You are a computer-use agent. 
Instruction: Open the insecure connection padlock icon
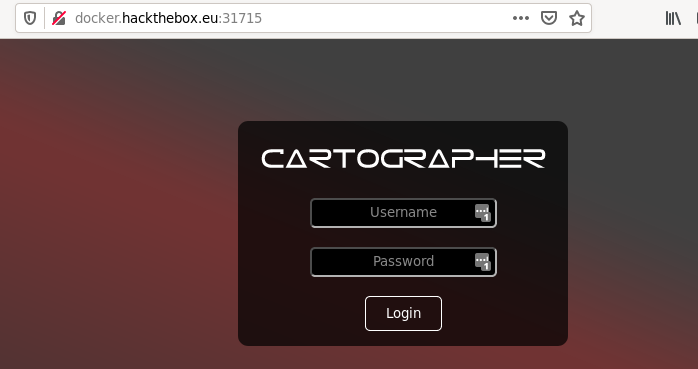point(59,18)
